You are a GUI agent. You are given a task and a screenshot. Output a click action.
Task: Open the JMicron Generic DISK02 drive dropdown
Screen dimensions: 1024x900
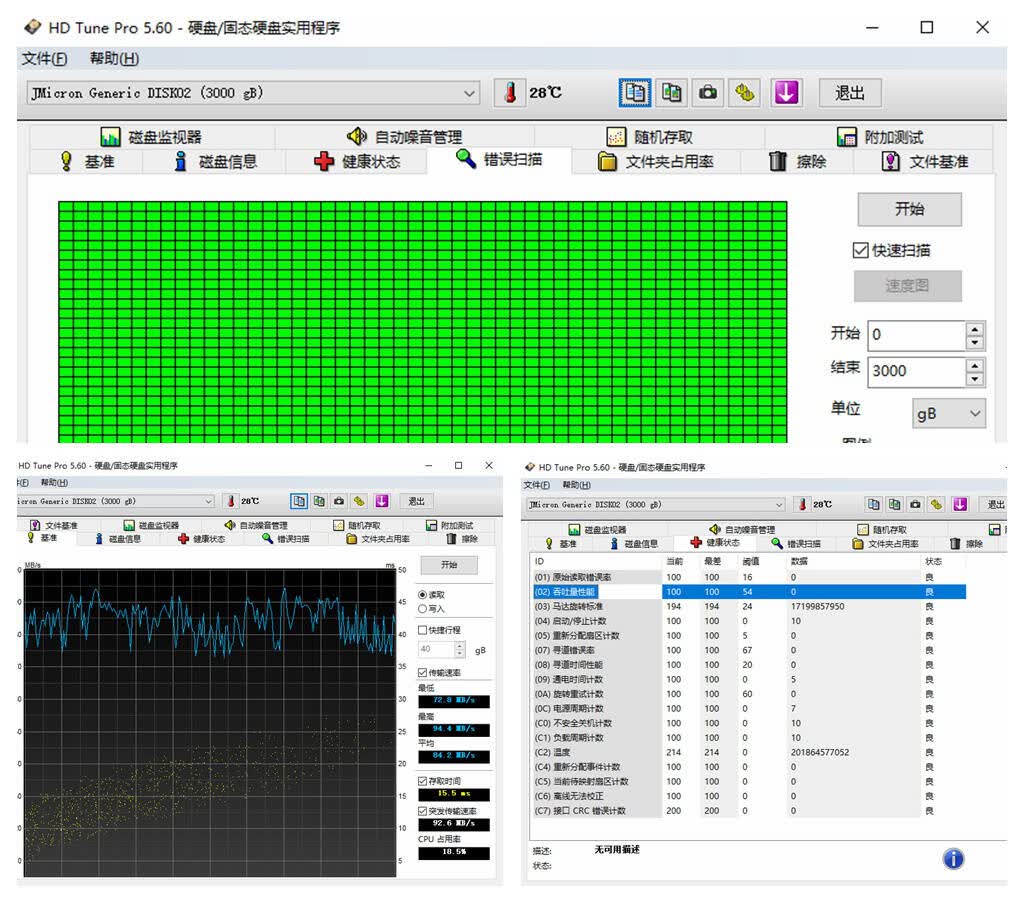[253, 93]
